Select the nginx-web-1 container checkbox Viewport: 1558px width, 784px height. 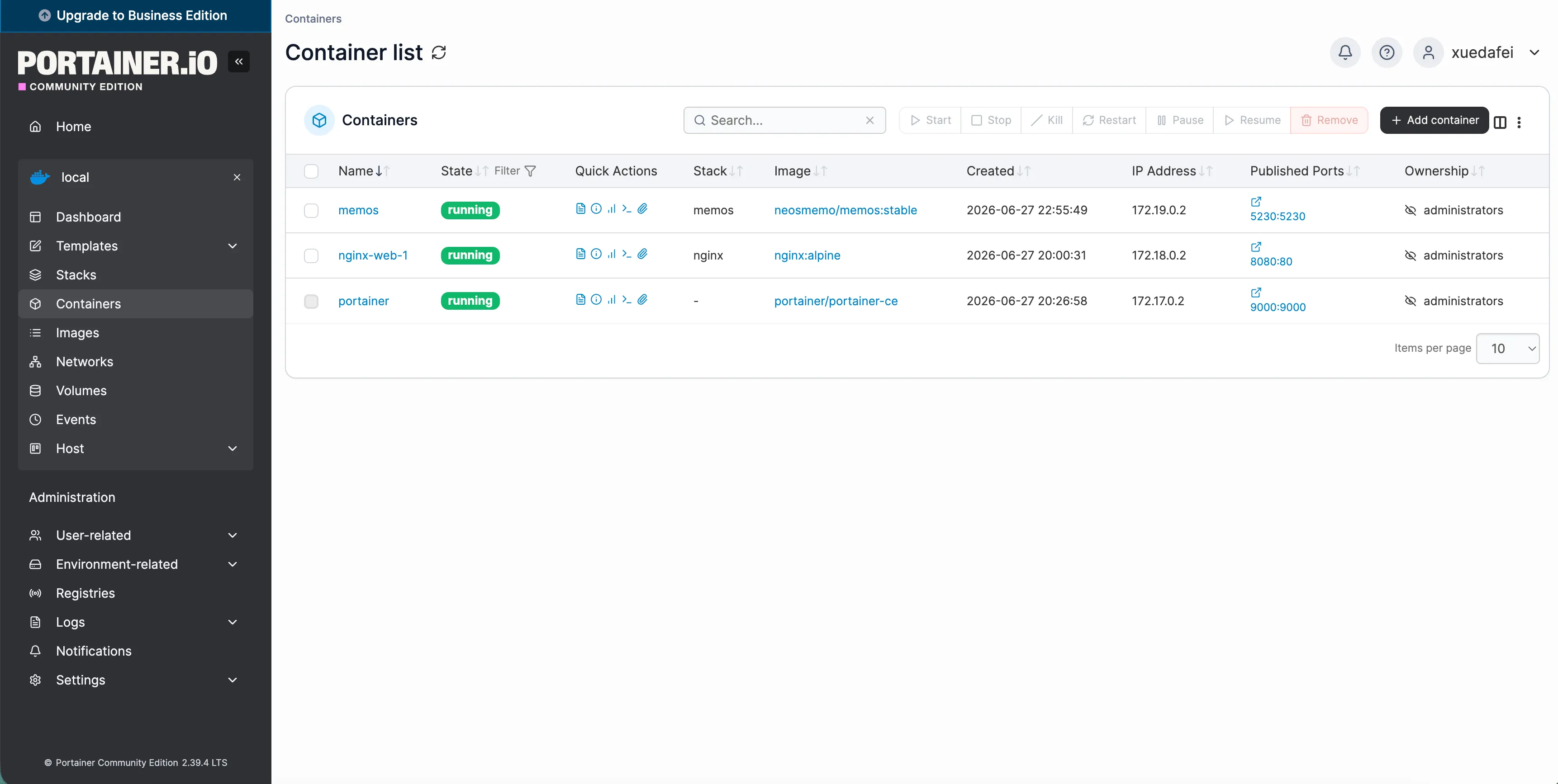(x=312, y=256)
